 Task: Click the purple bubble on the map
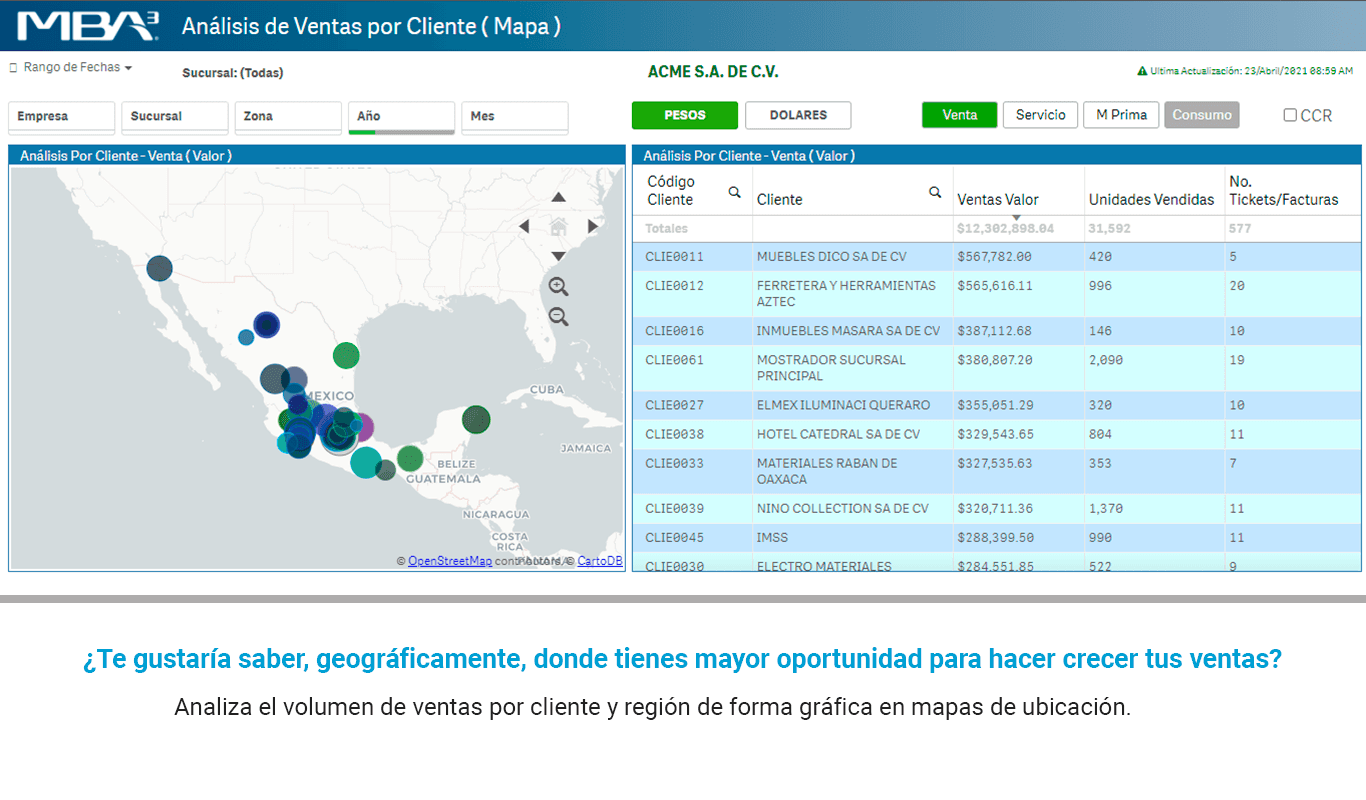(361, 428)
